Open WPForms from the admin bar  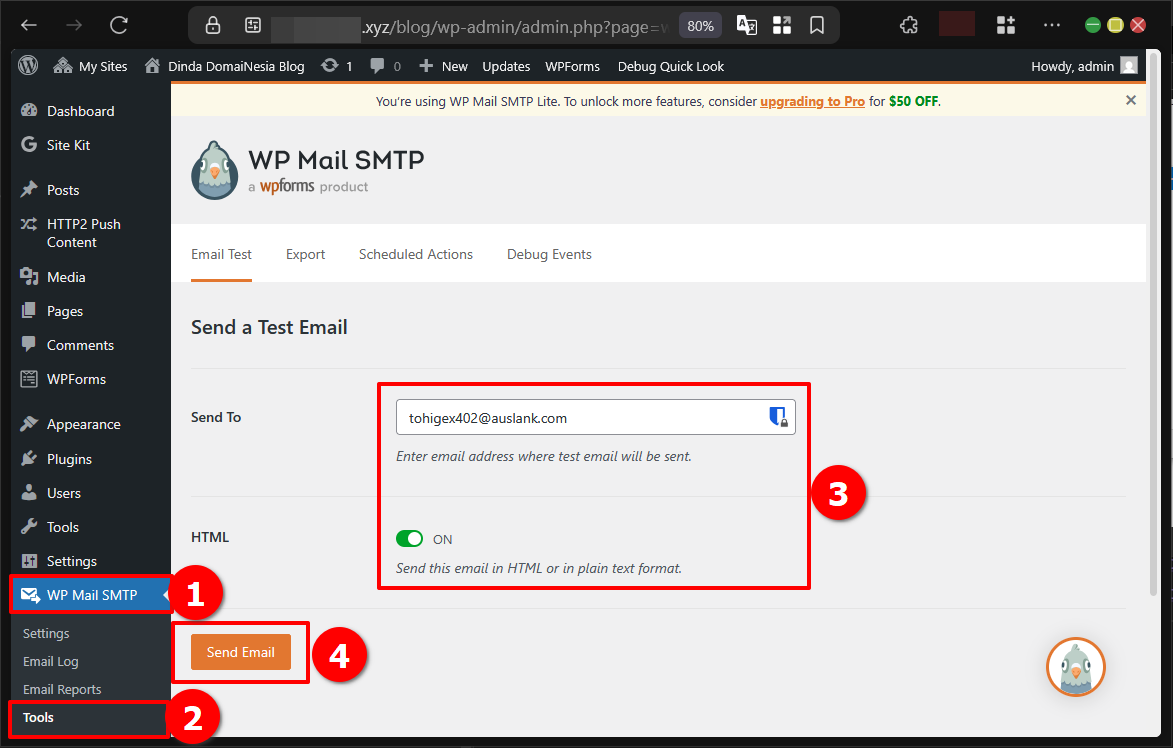click(x=572, y=66)
